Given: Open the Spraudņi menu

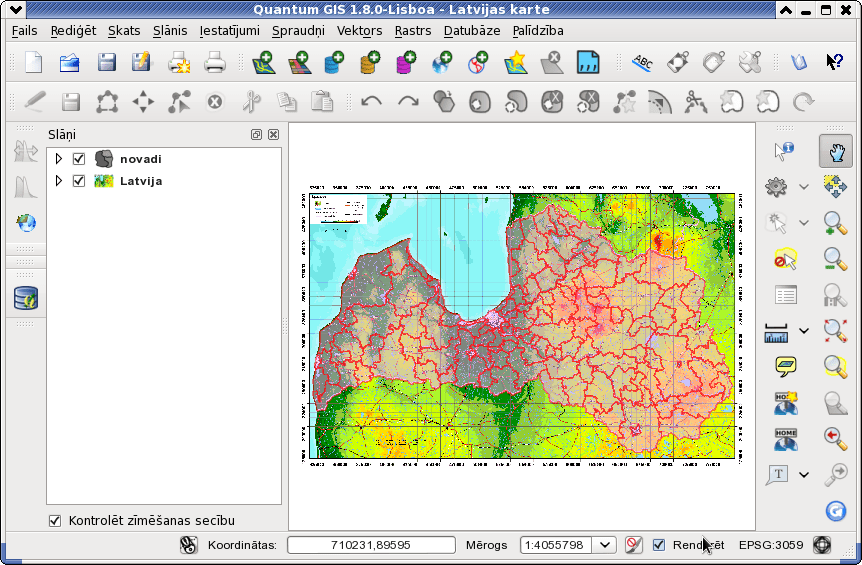Looking at the screenshot, I should pos(299,31).
